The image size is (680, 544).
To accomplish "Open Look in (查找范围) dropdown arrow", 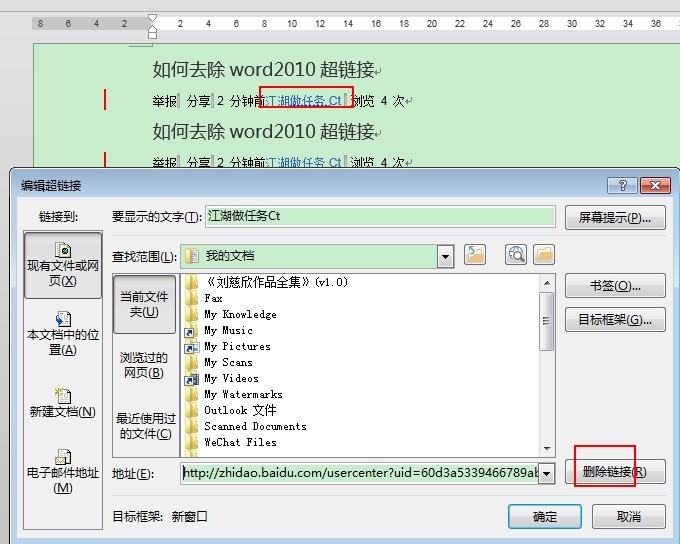I will click(445, 256).
